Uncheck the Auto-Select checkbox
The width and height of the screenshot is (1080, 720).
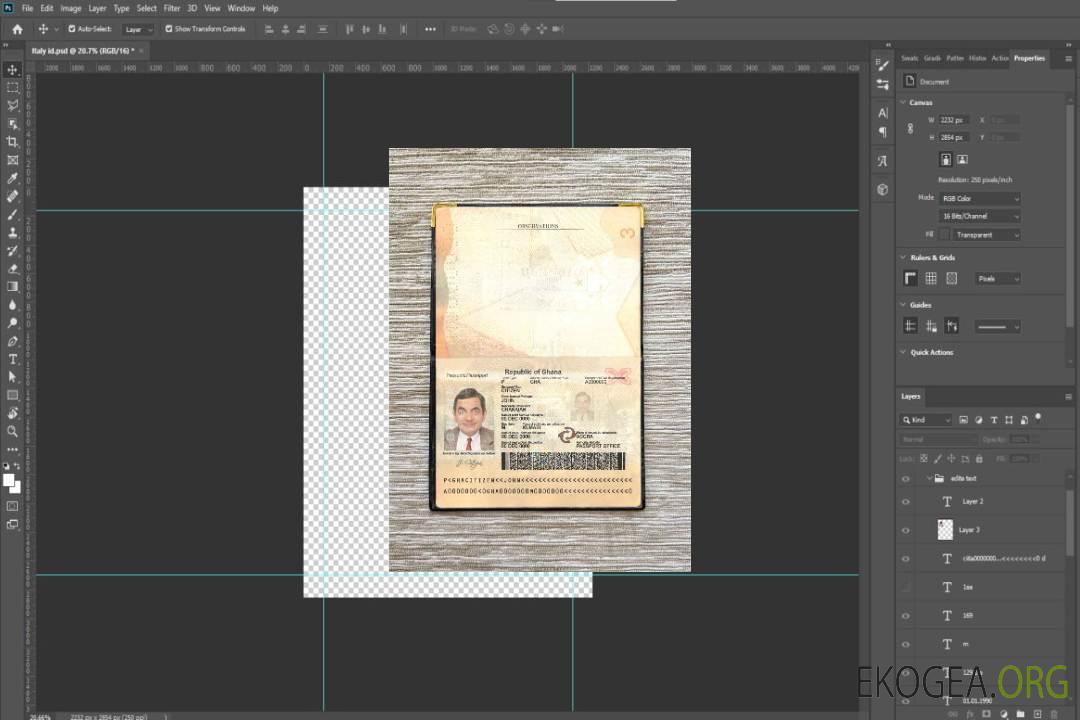coord(72,29)
